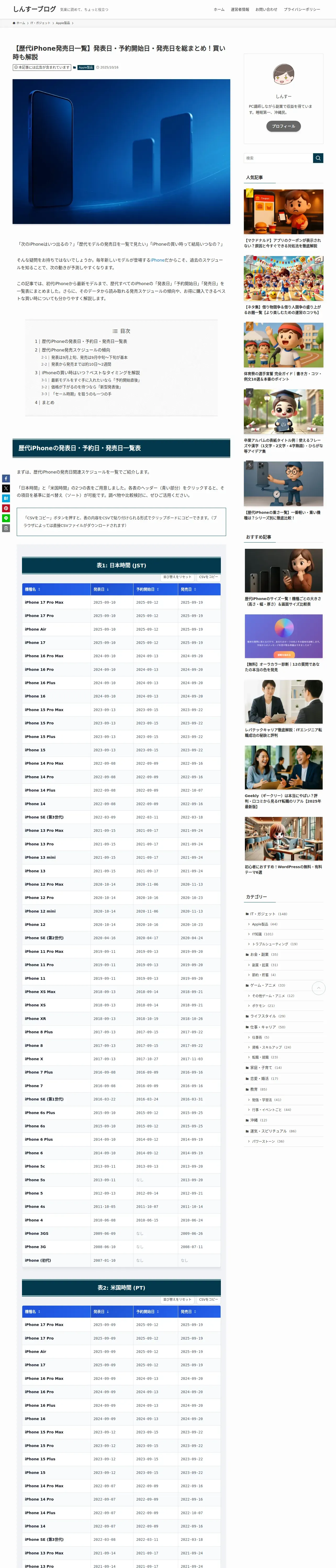Copy CSV of the JST table
The width and height of the screenshot is (336, 1568).
209,577
